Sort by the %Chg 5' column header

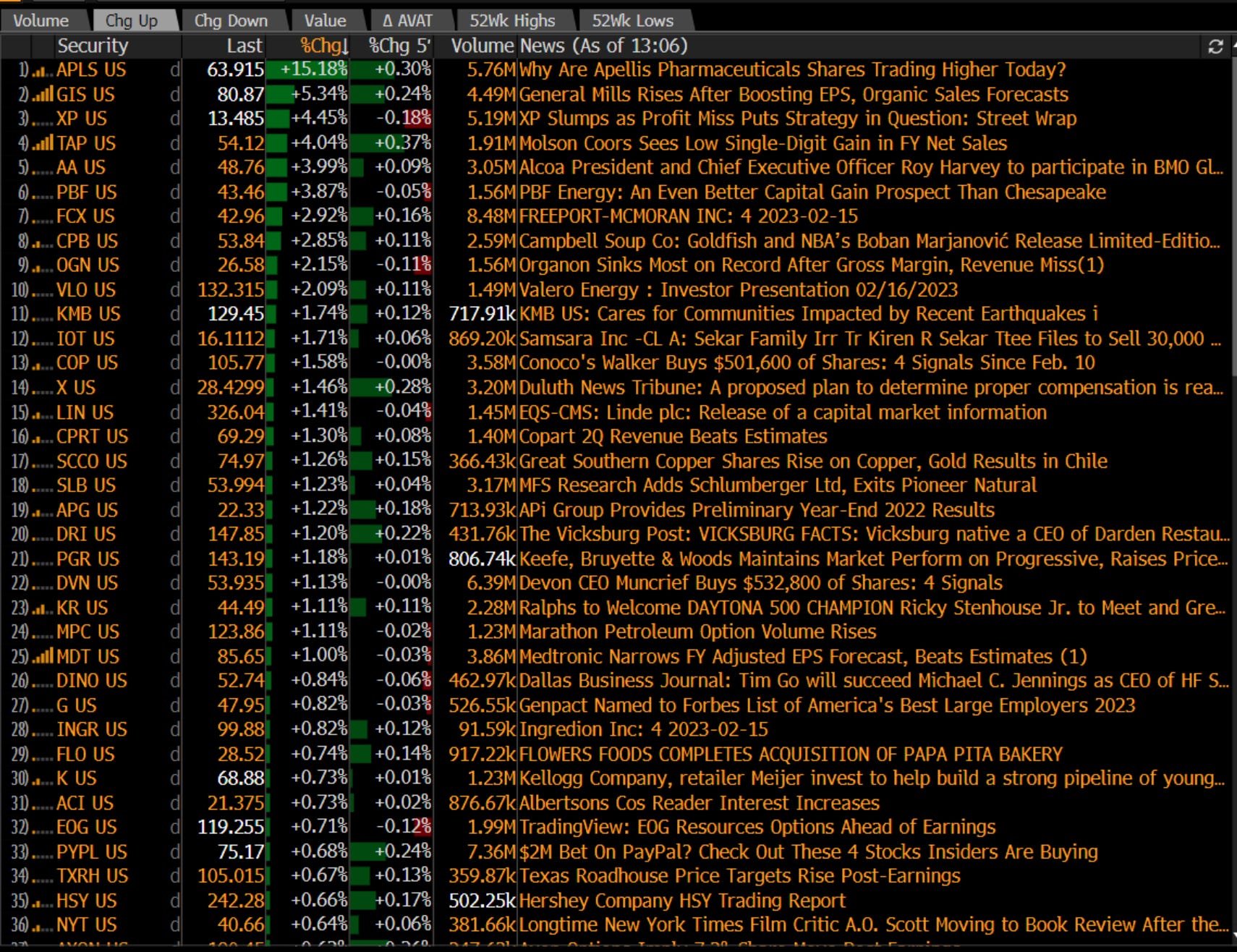(399, 46)
